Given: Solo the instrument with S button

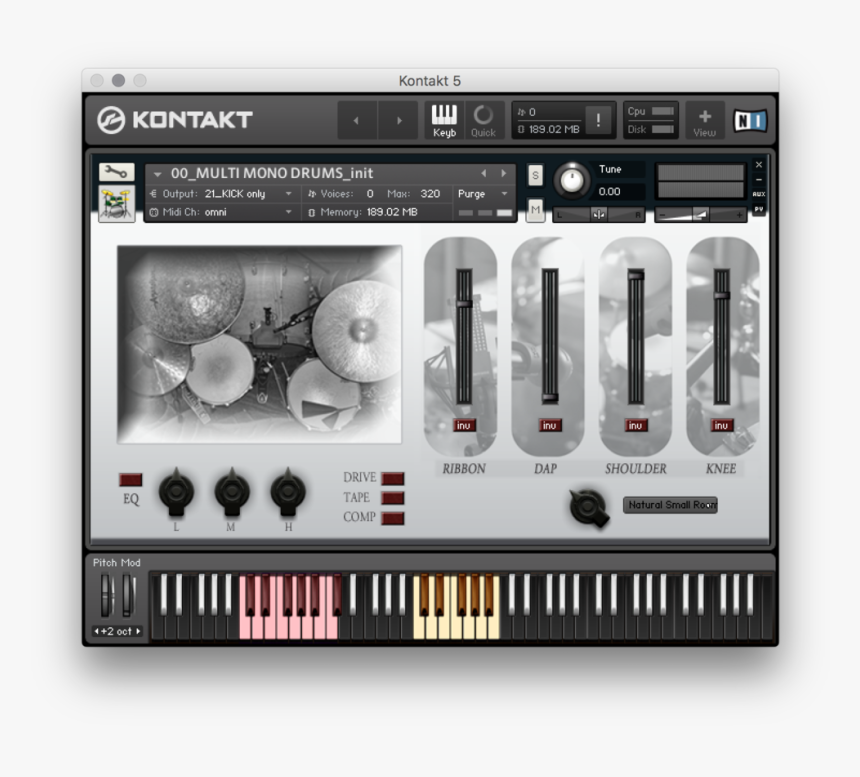Looking at the screenshot, I should (x=535, y=175).
